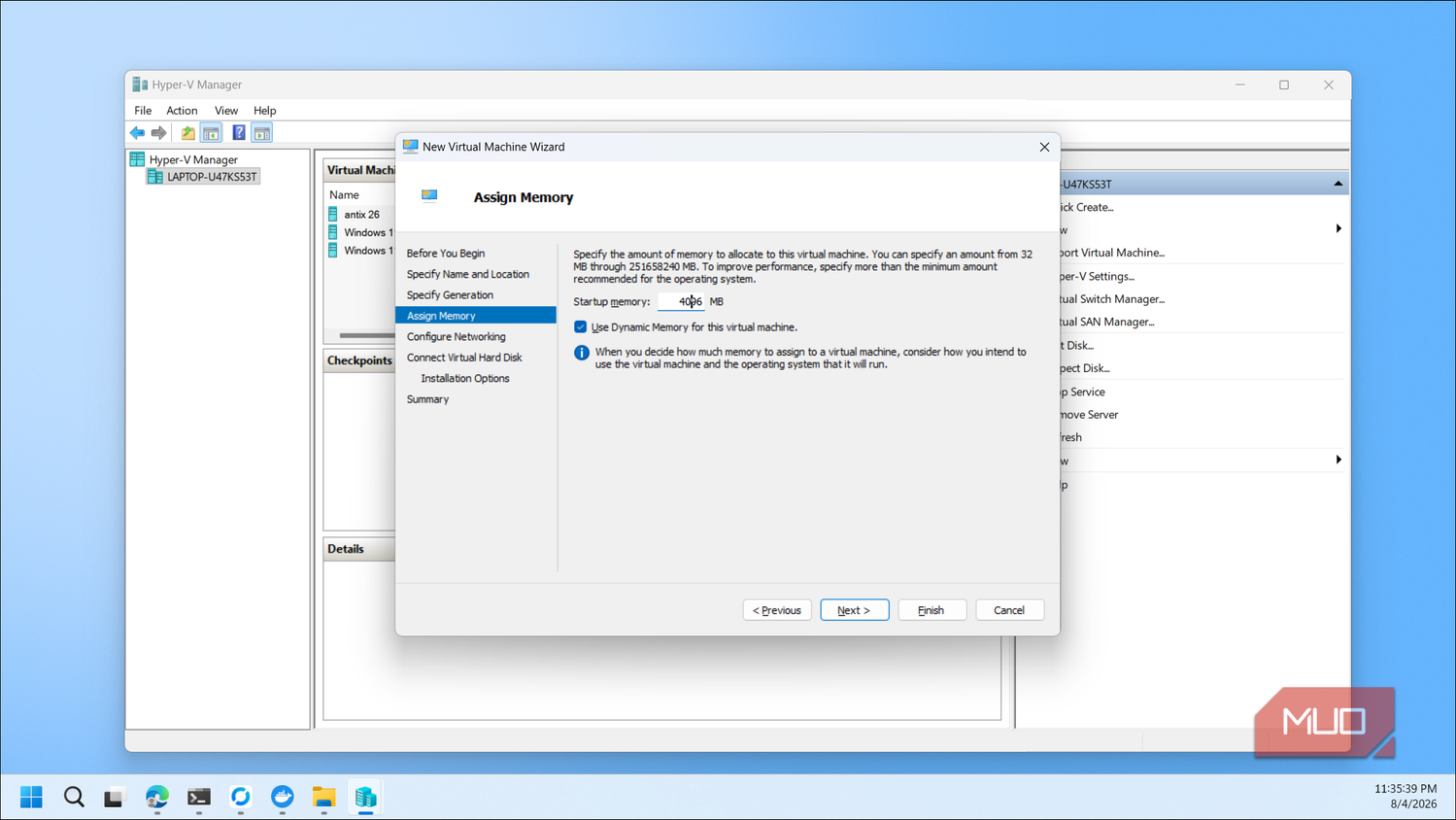Click the Next button in wizard
Viewport: 1456px width, 820px height.
[854, 610]
